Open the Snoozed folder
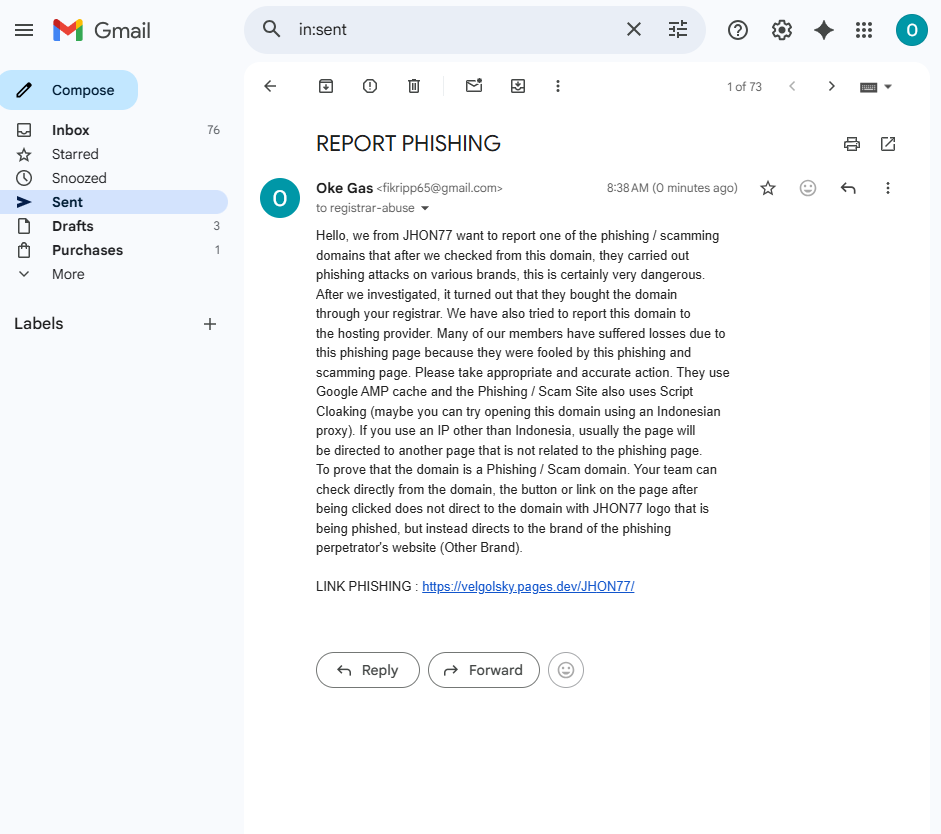Viewport: 941px width, 834px height. tap(114, 178)
